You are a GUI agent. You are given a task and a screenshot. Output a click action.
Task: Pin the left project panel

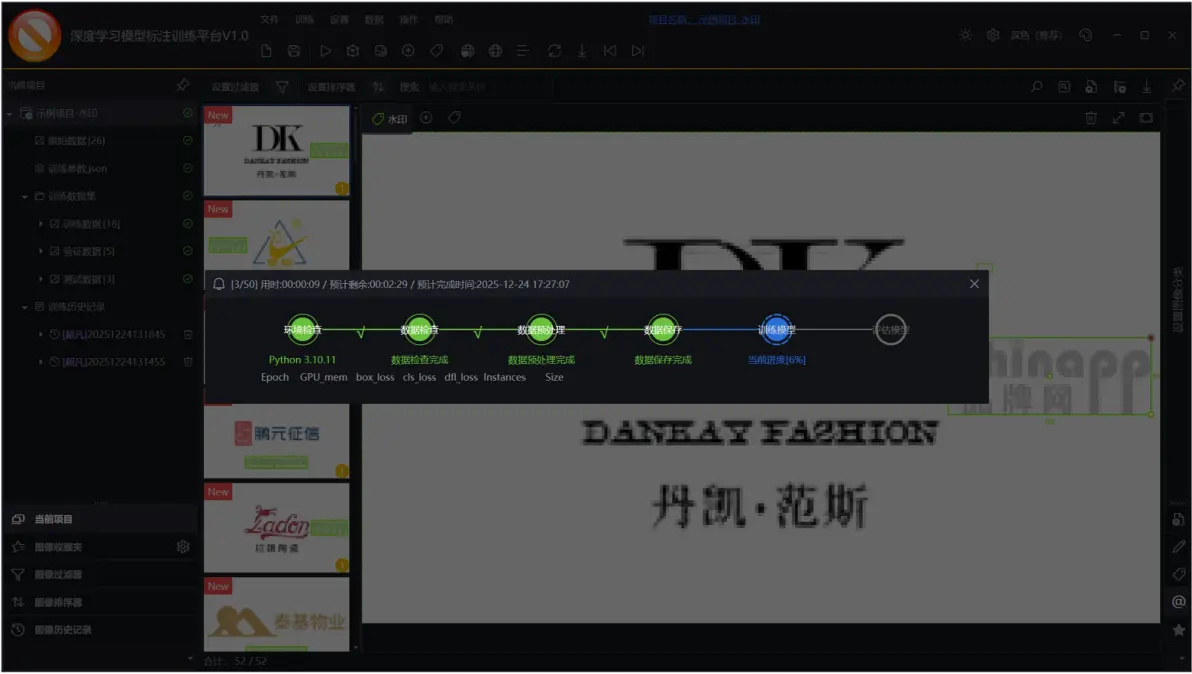pyautogui.click(x=182, y=85)
